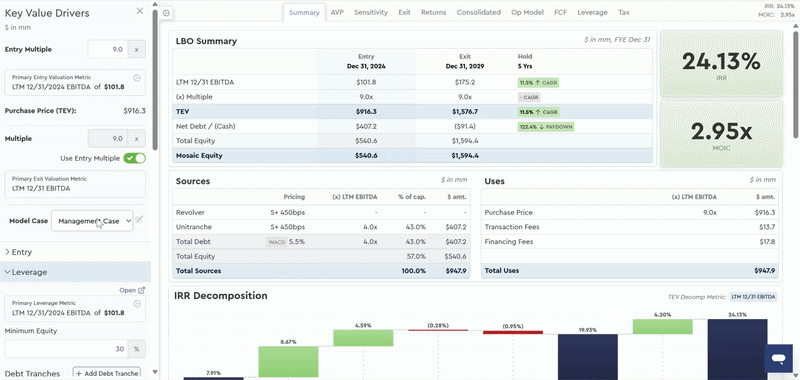Toggle the Use Entry Multiple switch
This screenshot has width=800, height=380.
click(135, 158)
